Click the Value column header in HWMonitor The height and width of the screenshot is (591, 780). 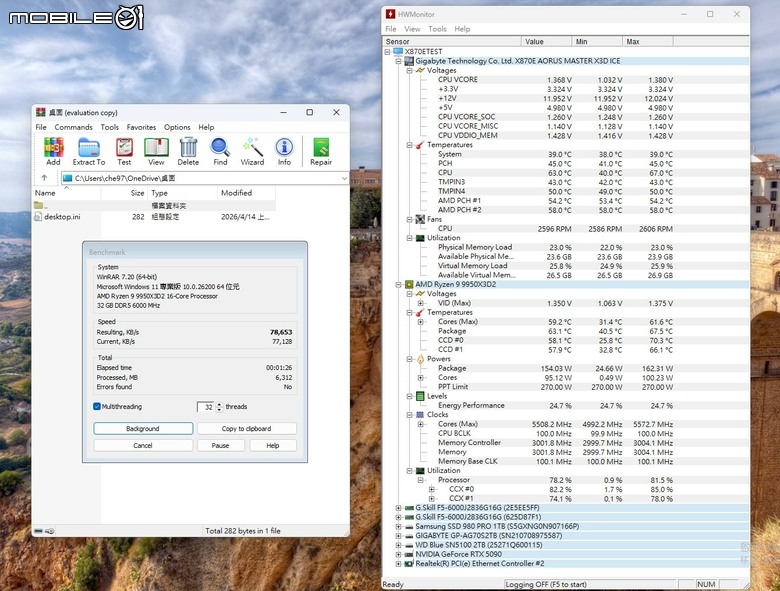click(546, 42)
